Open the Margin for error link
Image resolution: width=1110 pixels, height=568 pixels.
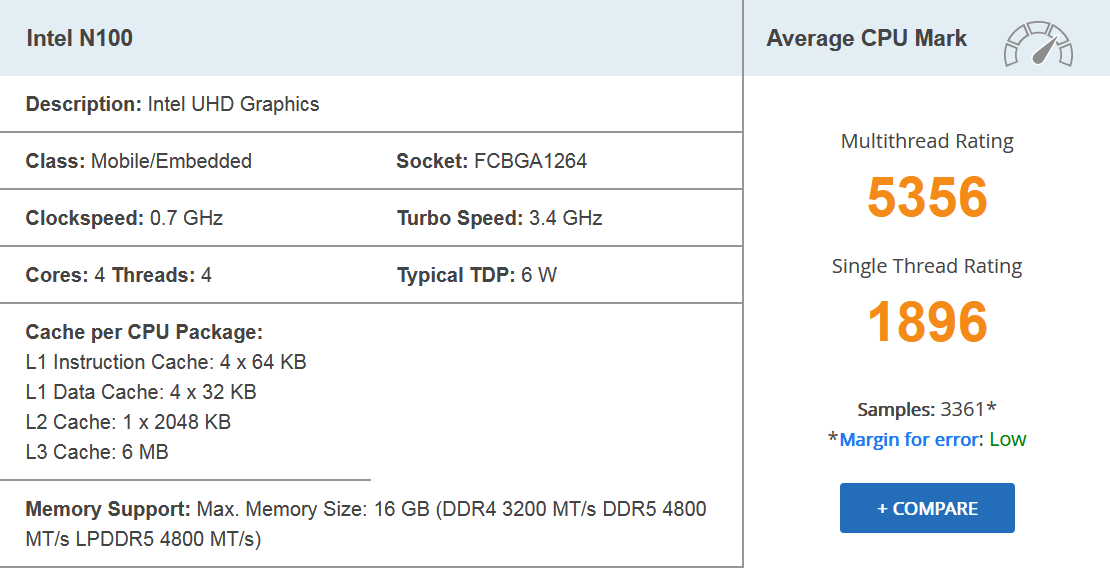tap(910, 439)
